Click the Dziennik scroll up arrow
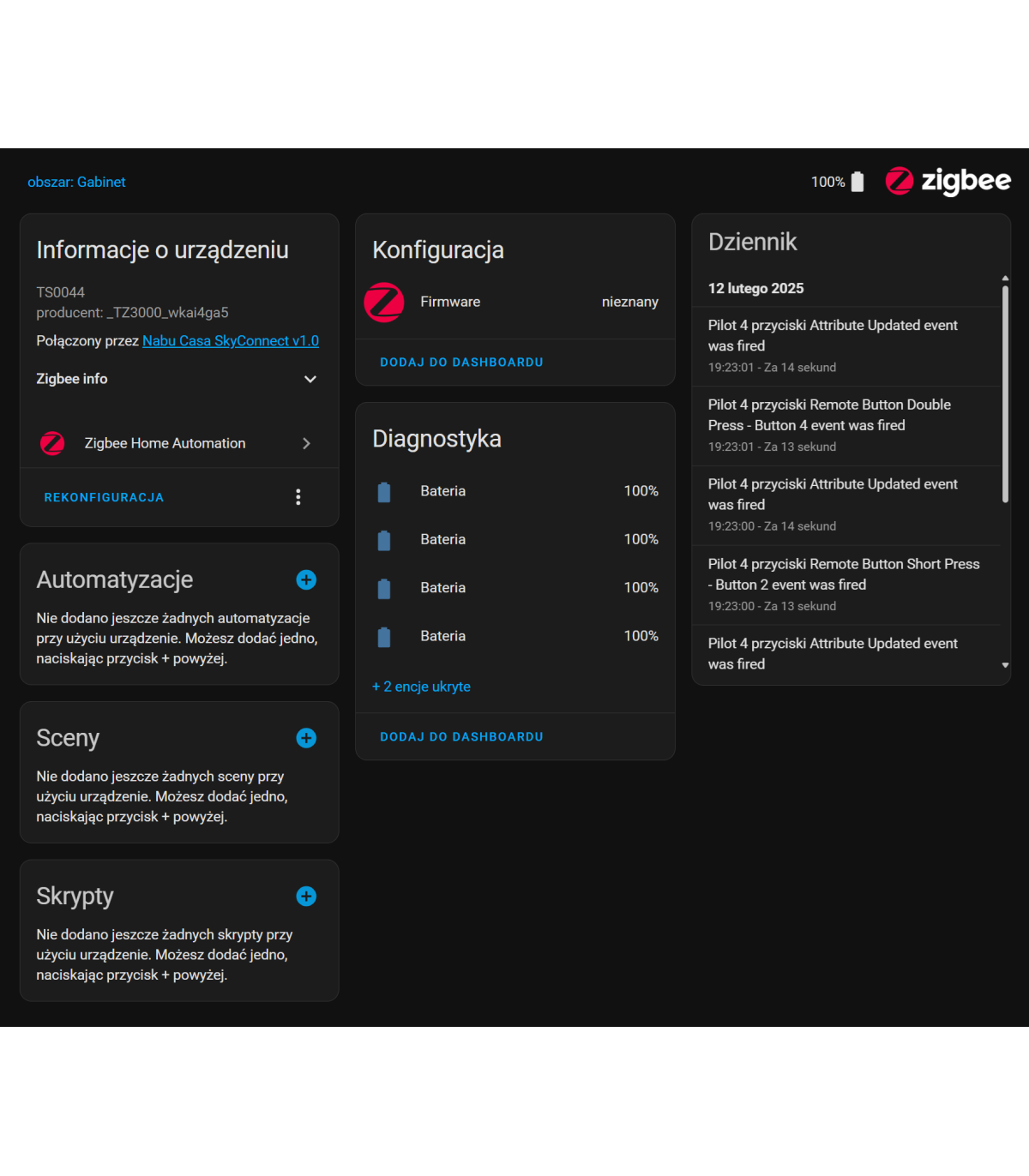Image resolution: width=1029 pixels, height=1176 pixels. [1005, 279]
